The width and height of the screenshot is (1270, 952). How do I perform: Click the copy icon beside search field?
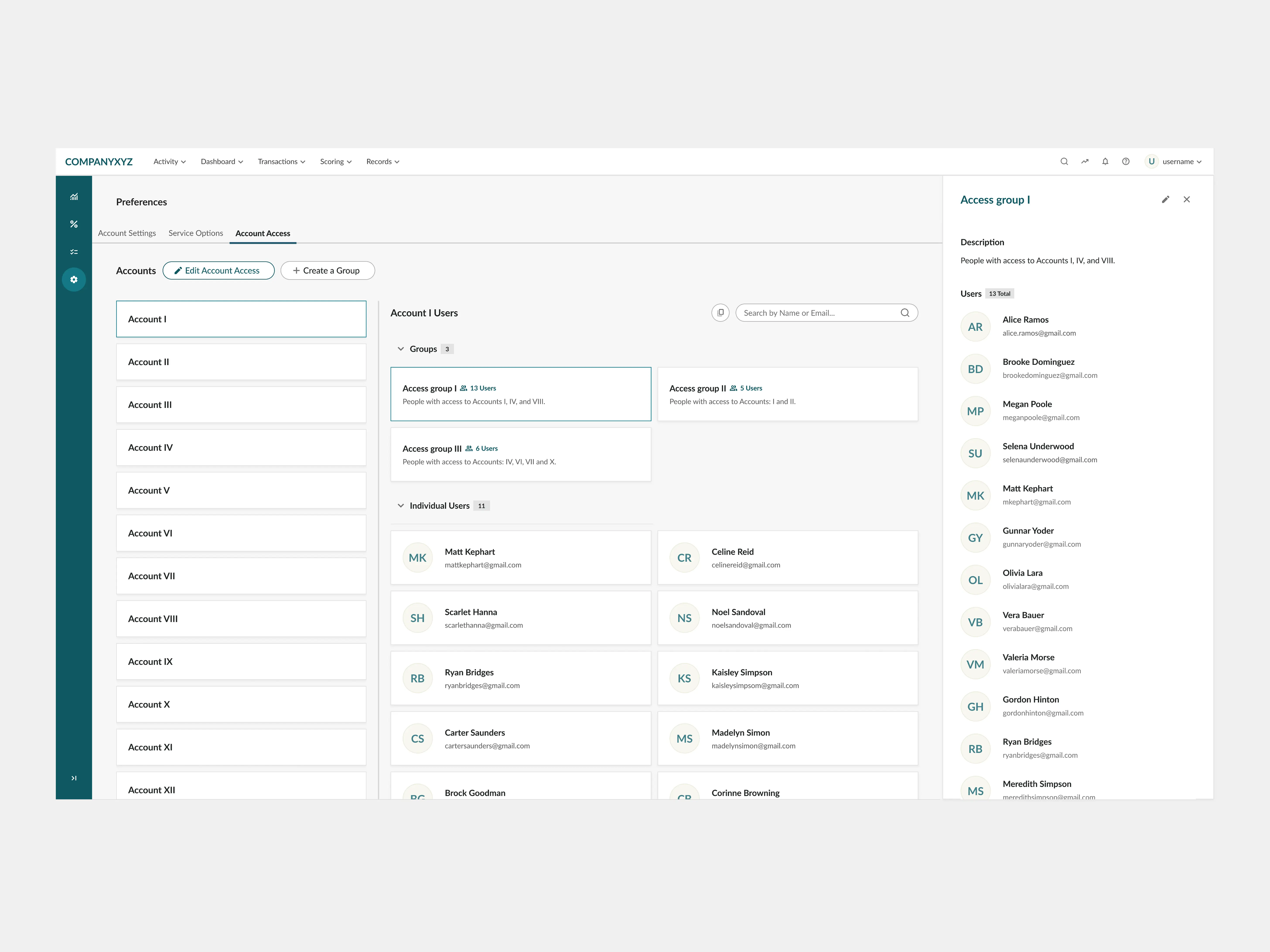[x=720, y=313]
